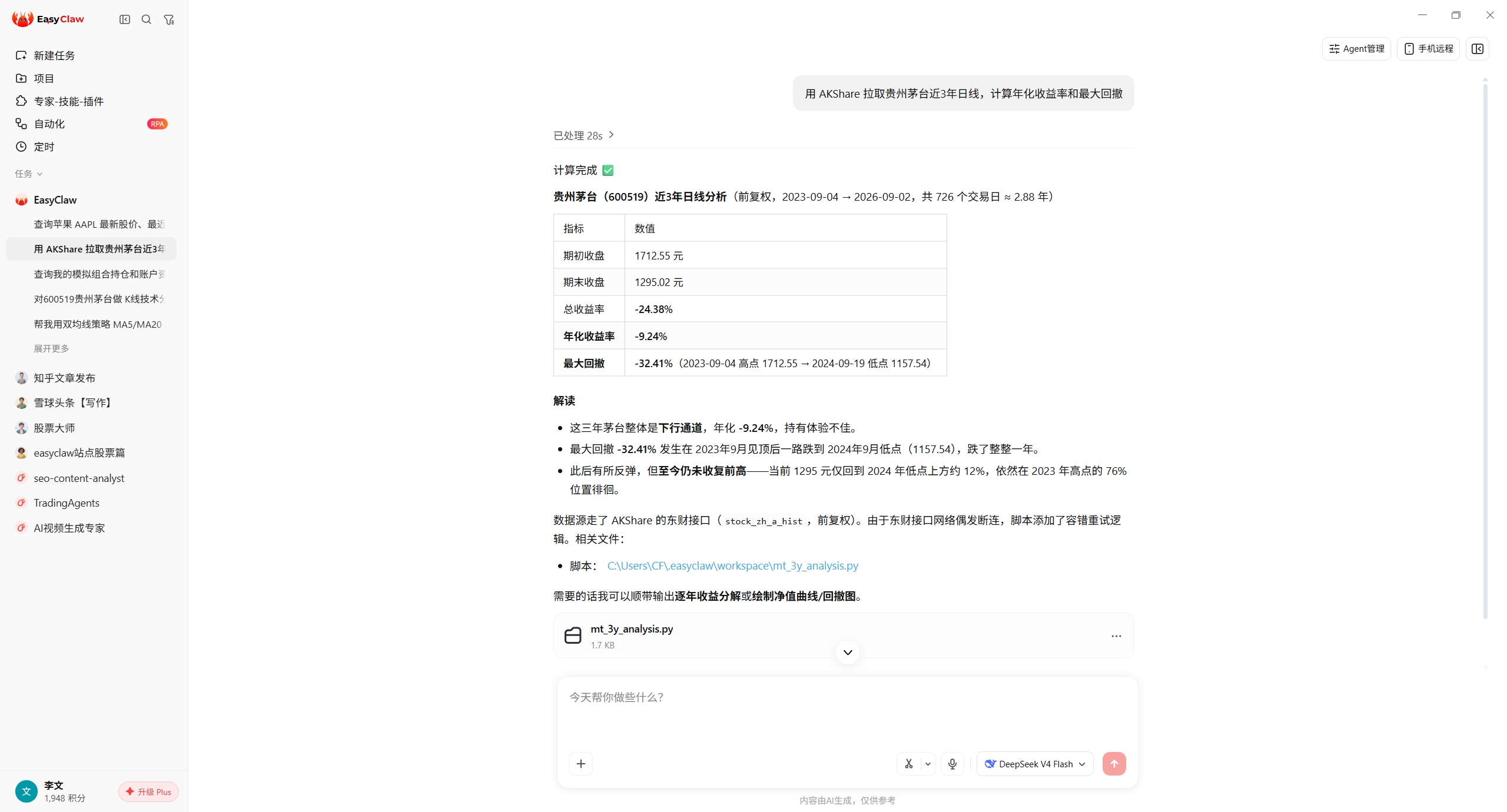The image size is (1507, 812).
Task: Click the 李文 user avatar
Action: tap(26, 791)
